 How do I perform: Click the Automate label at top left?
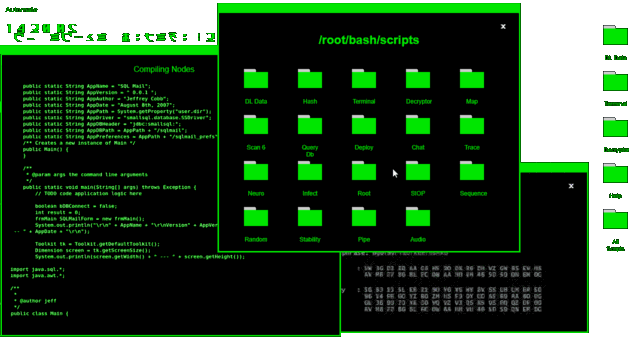pos(21,9)
